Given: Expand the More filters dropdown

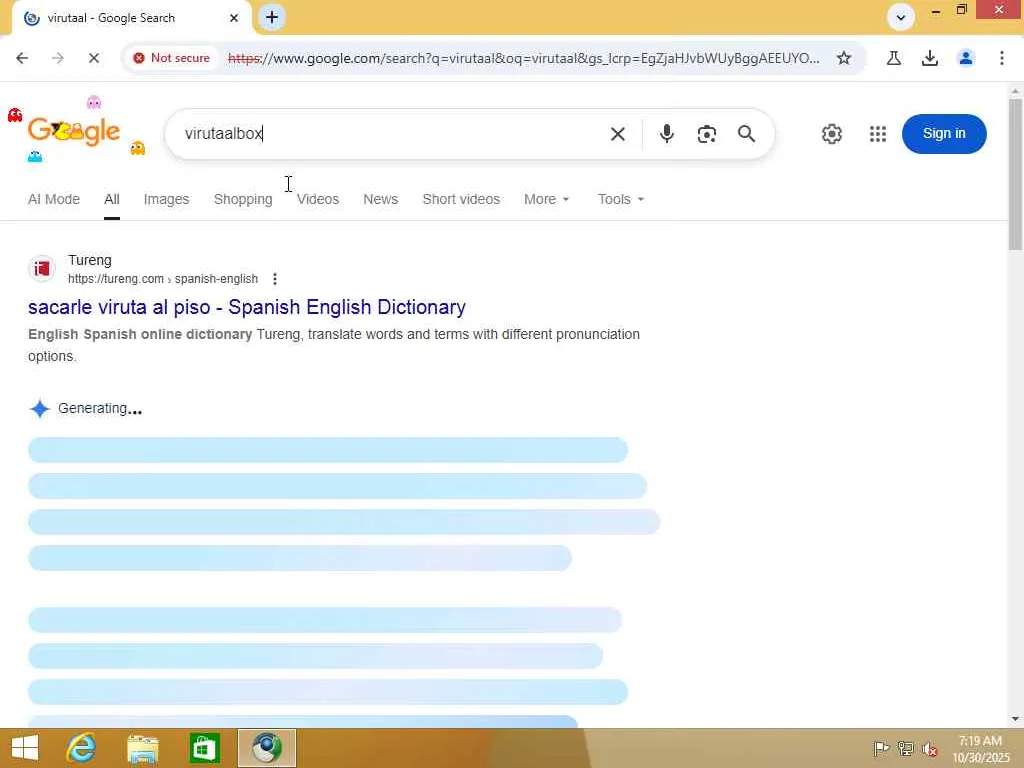Looking at the screenshot, I should tap(546, 199).
